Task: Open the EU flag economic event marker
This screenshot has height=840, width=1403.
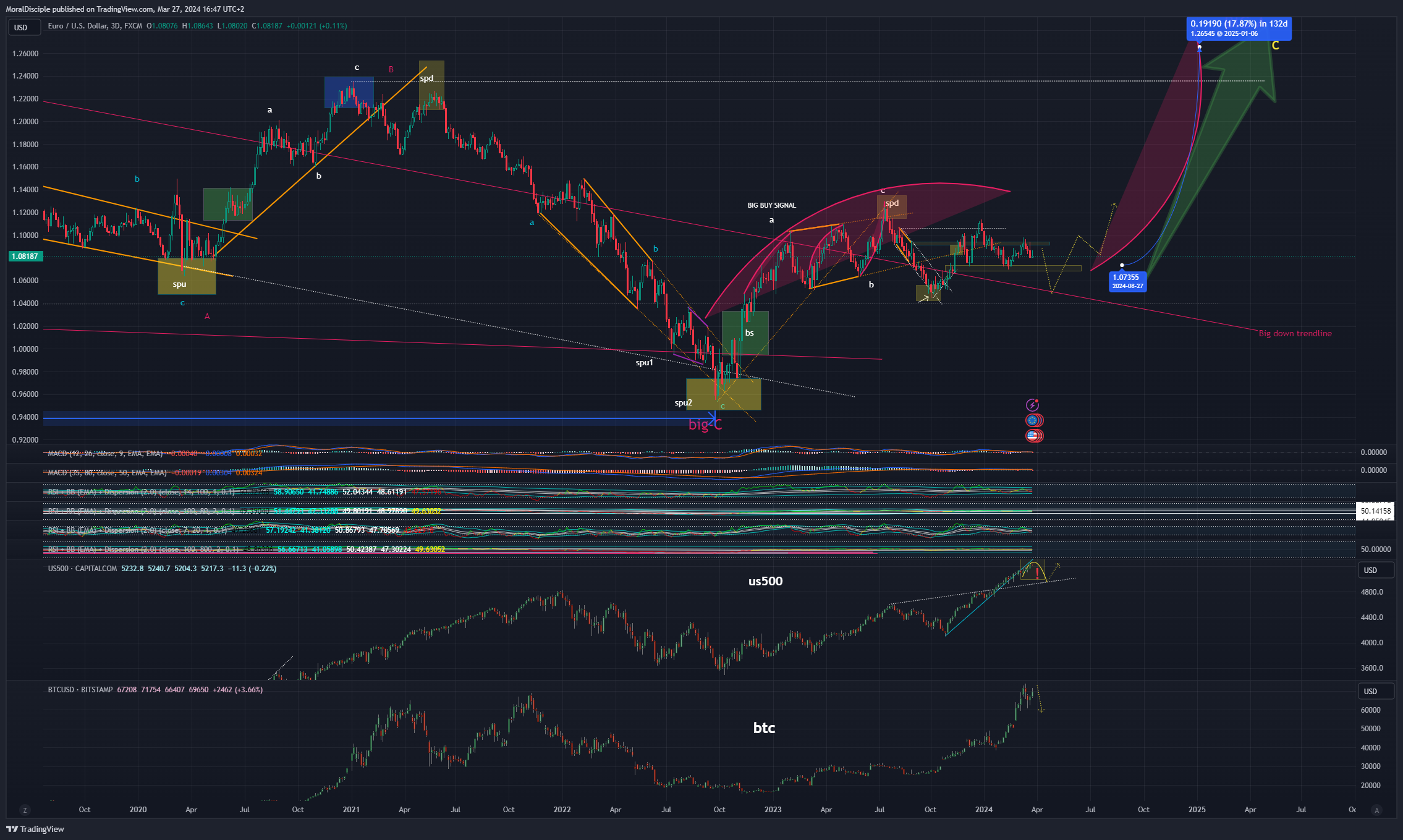Action: 1033,420
